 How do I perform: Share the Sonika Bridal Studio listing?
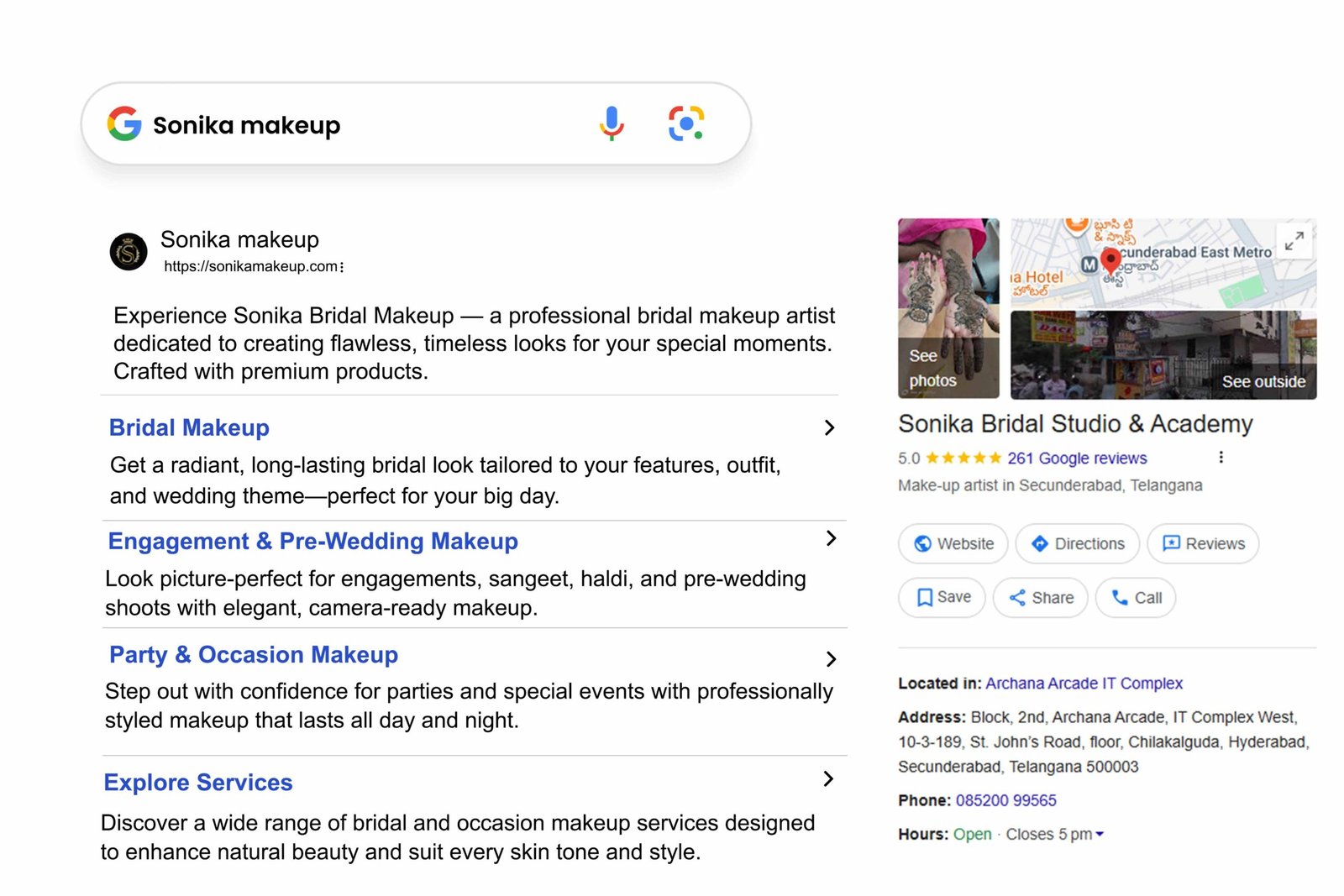tap(1041, 598)
